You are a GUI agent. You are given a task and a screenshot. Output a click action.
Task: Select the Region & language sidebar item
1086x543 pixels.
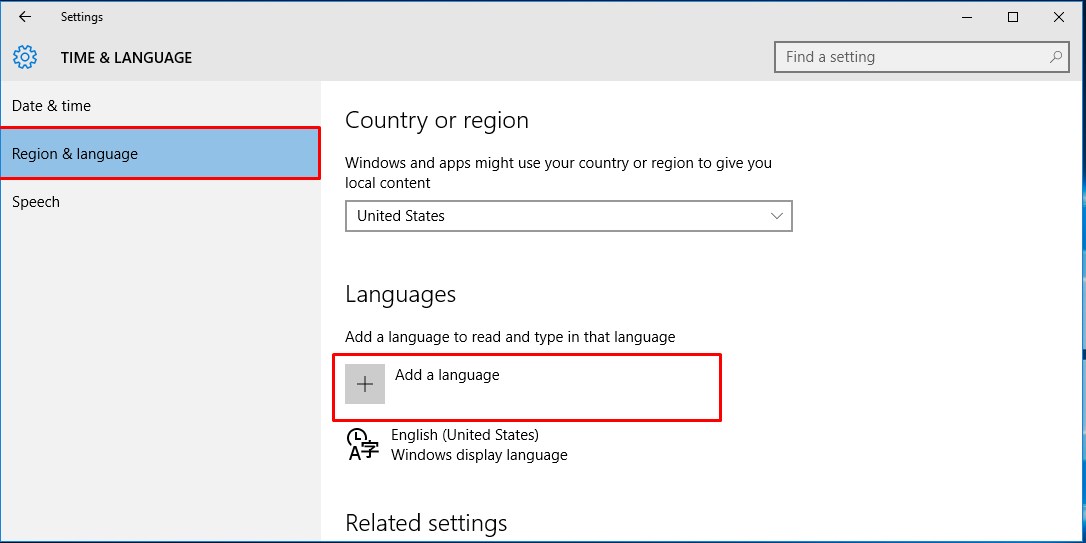tap(75, 154)
